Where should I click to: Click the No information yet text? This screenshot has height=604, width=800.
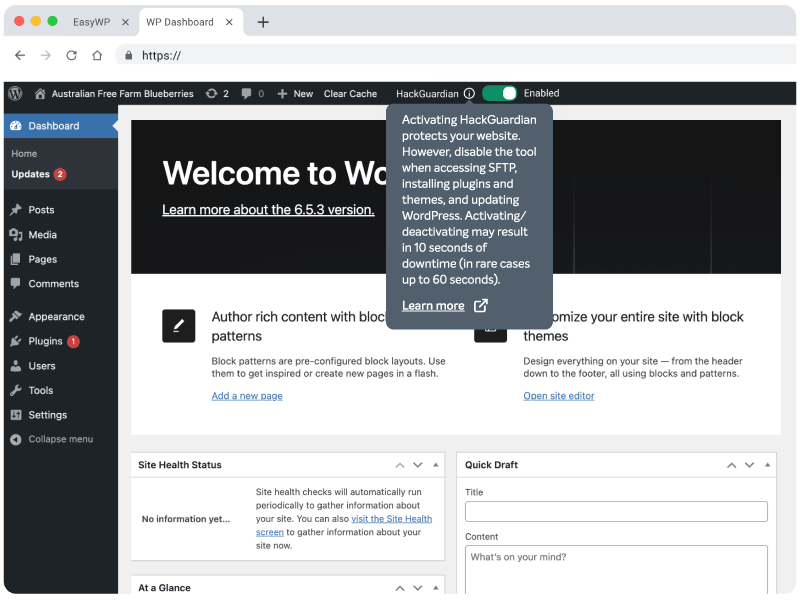tap(186, 519)
